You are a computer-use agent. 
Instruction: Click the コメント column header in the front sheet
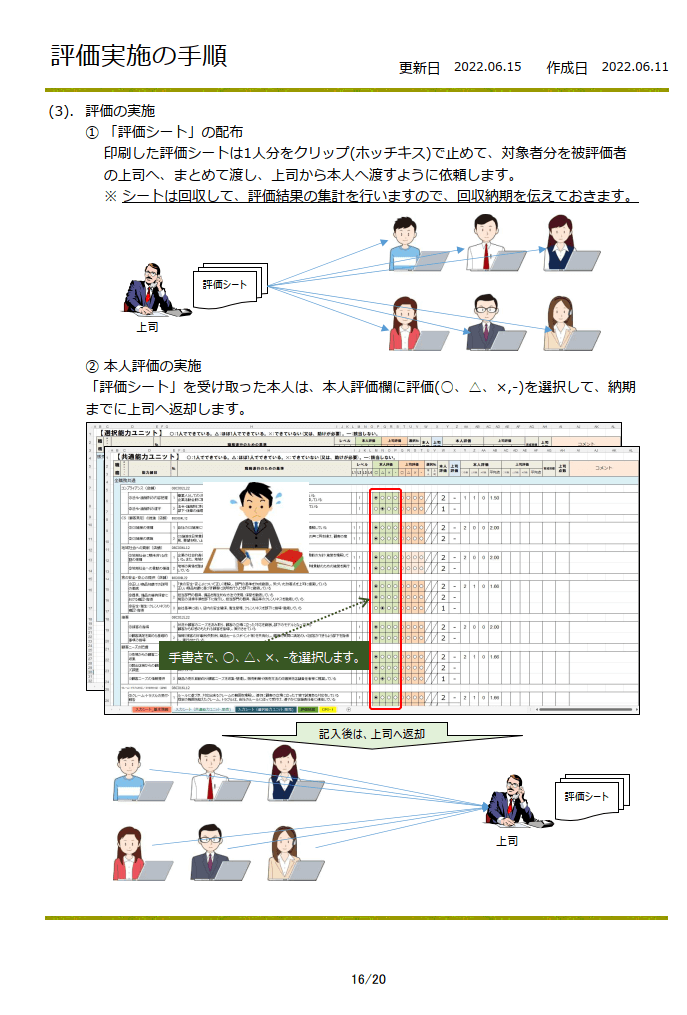(x=603, y=467)
